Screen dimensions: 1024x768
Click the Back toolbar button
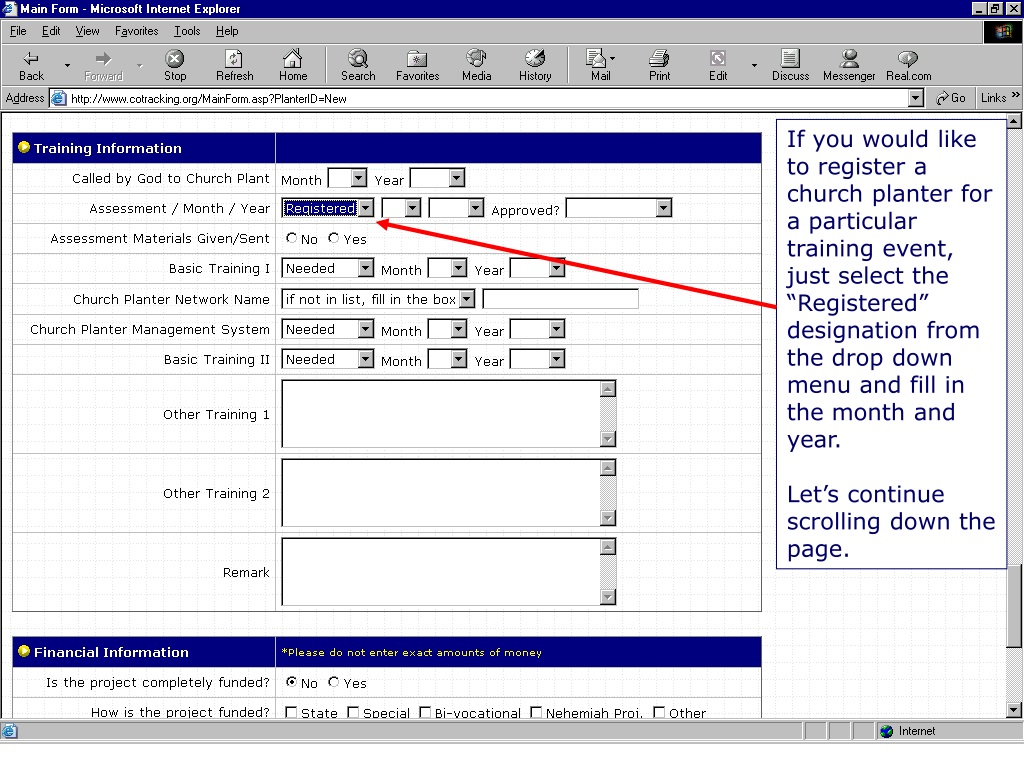[x=31, y=65]
